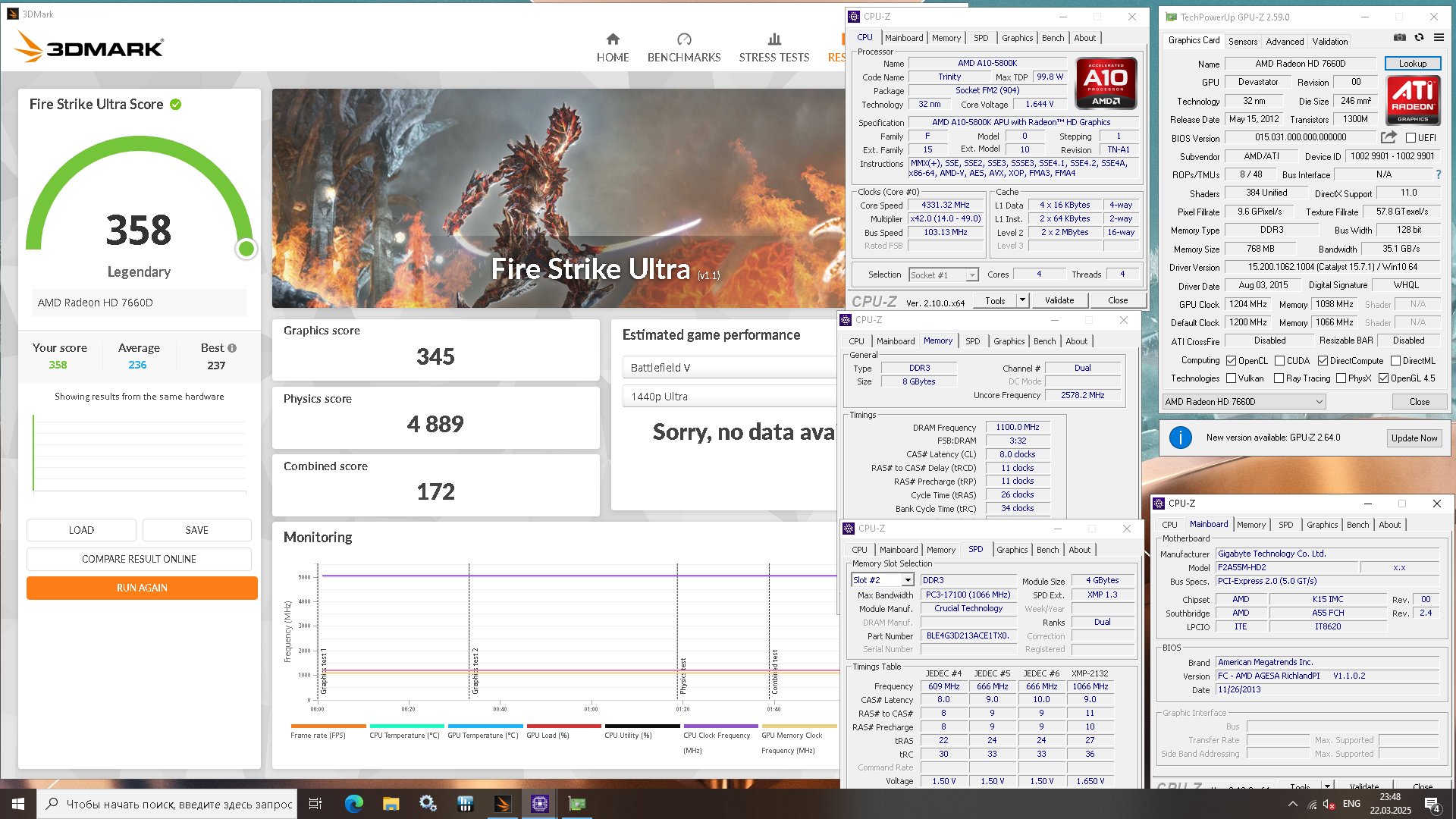
Task: Show hidden system tray icons chevron
Action: click(1292, 804)
